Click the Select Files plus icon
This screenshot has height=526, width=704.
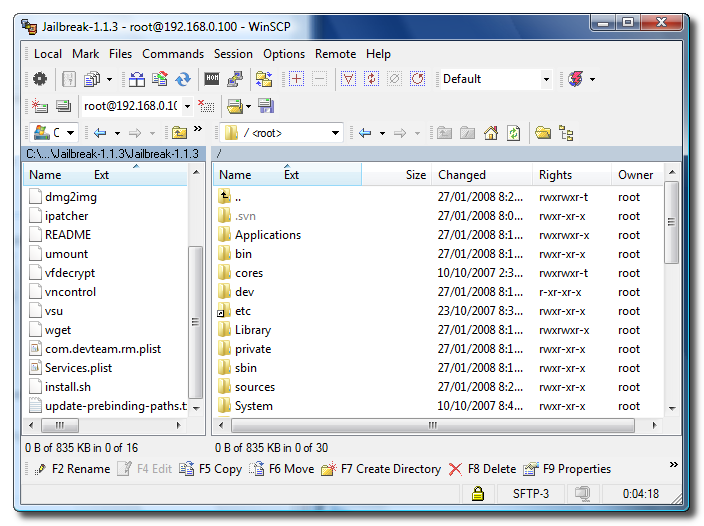[296, 79]
